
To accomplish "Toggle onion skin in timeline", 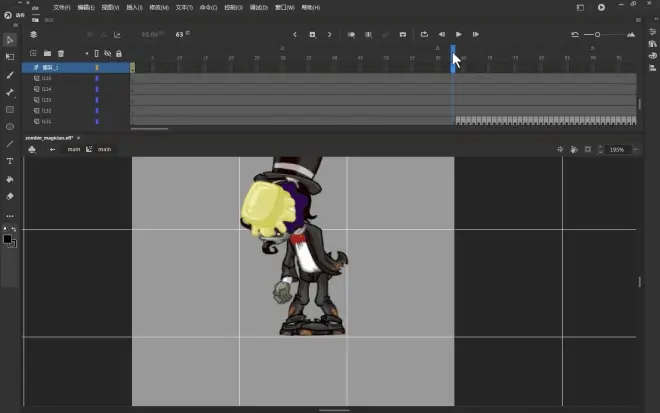I will point(351,35).
